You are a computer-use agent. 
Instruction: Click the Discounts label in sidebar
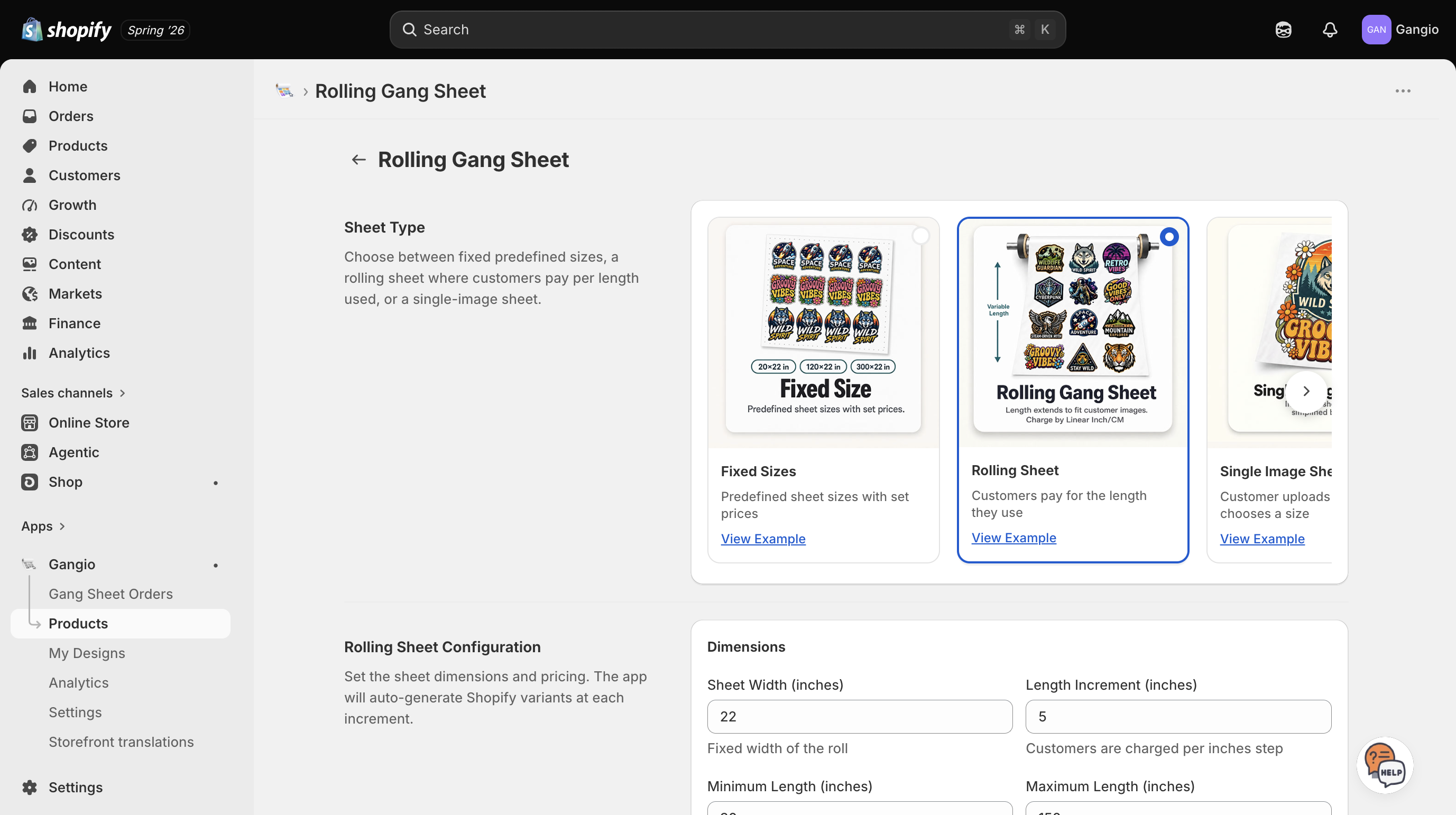81,235
